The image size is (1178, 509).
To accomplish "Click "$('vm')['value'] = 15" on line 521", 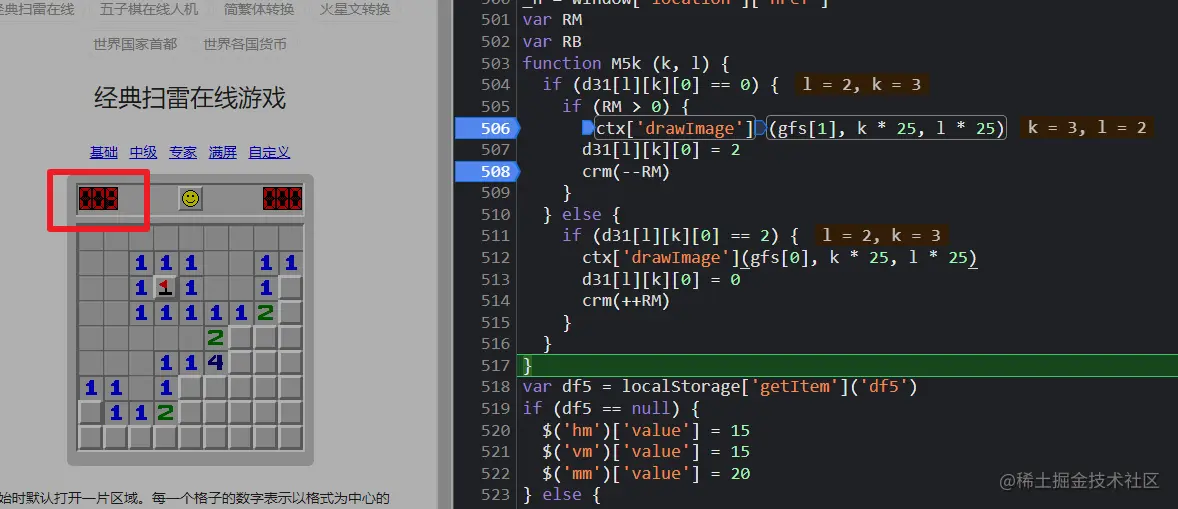I will (x=646, y=452).
